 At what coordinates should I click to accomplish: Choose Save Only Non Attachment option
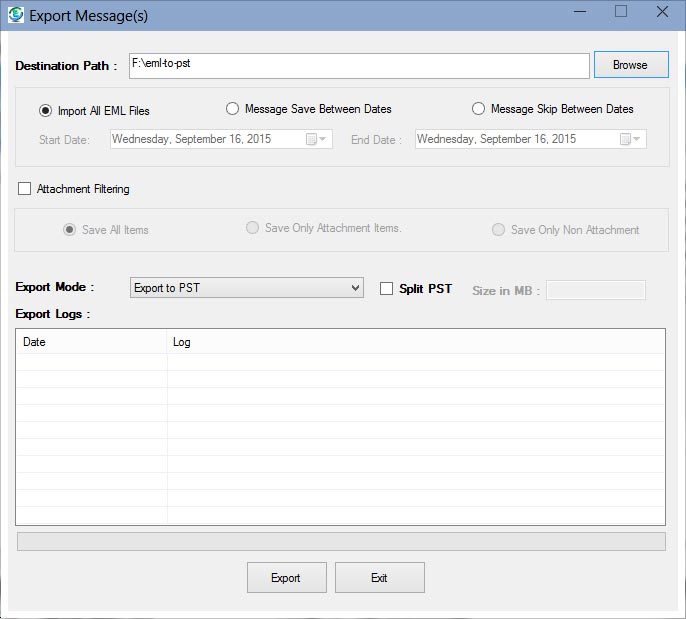click(498, 230)
